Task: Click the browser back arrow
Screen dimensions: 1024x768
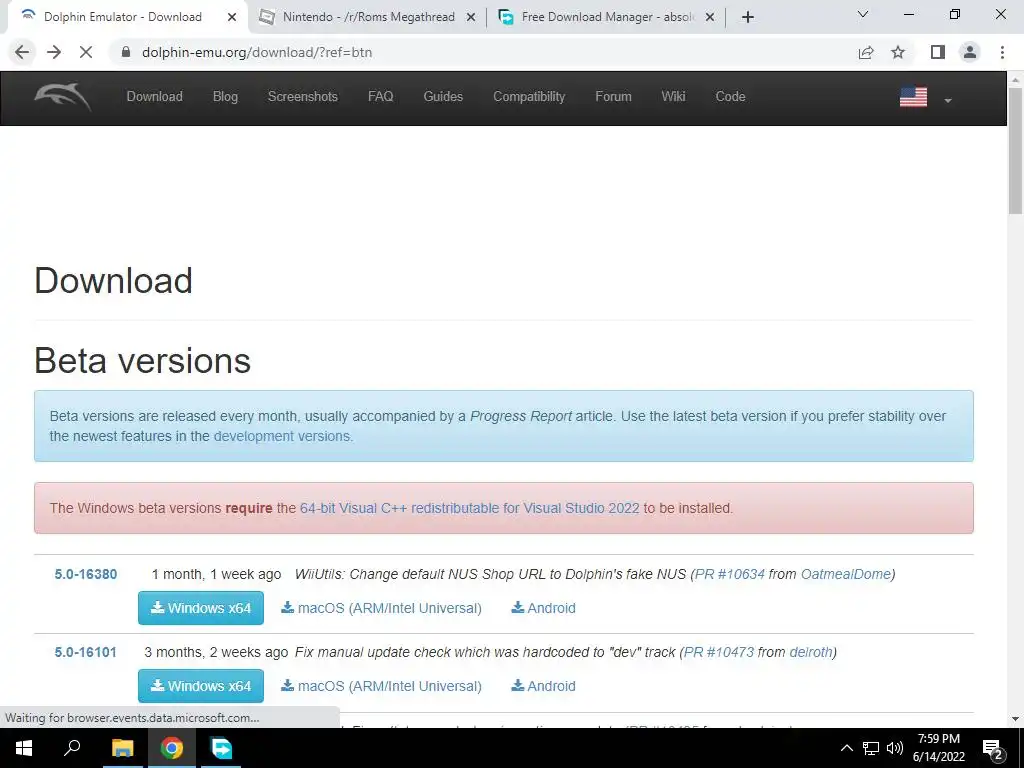Action: pyautogui.click(x=22, y=52)
